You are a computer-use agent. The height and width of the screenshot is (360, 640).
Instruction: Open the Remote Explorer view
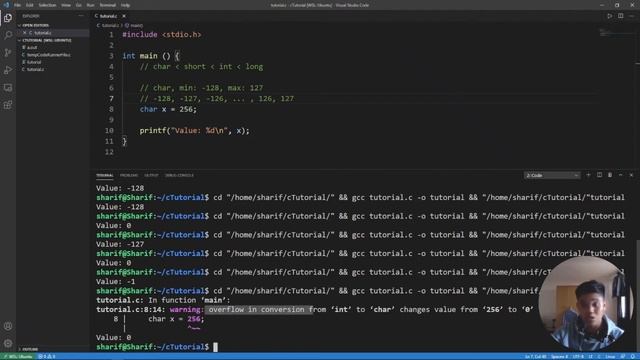8,88
